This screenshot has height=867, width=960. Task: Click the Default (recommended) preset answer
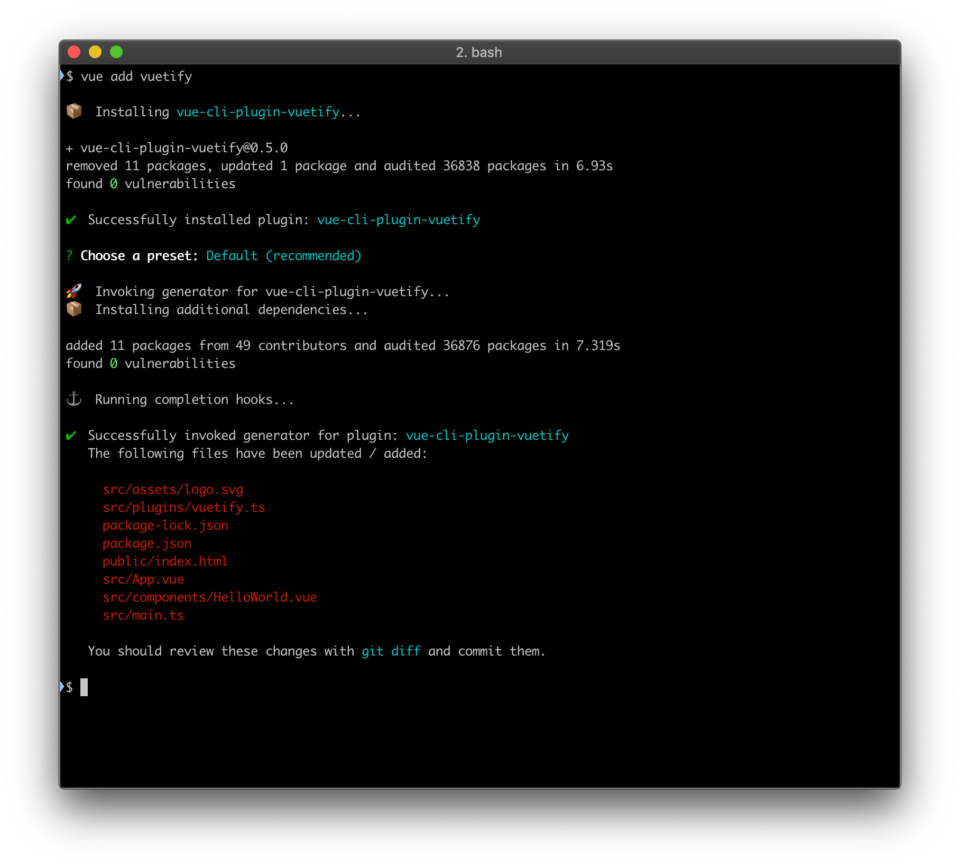point(283,255)
